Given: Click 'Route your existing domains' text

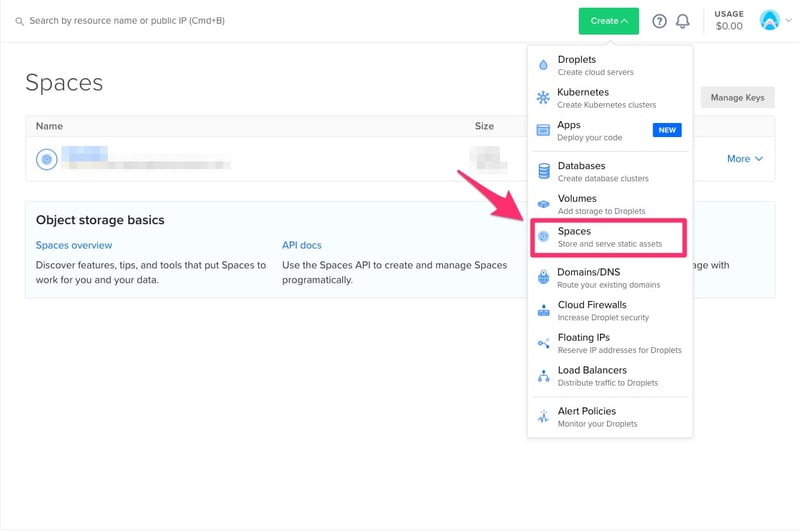Looking at the screenshot, I should point(609,285).
